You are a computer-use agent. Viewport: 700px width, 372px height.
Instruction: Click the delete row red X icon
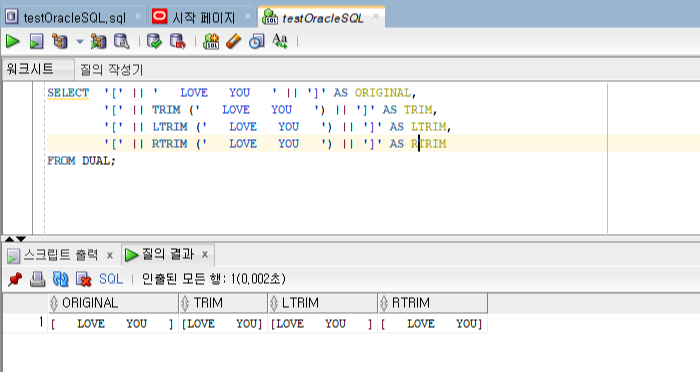tap(83, 279)
